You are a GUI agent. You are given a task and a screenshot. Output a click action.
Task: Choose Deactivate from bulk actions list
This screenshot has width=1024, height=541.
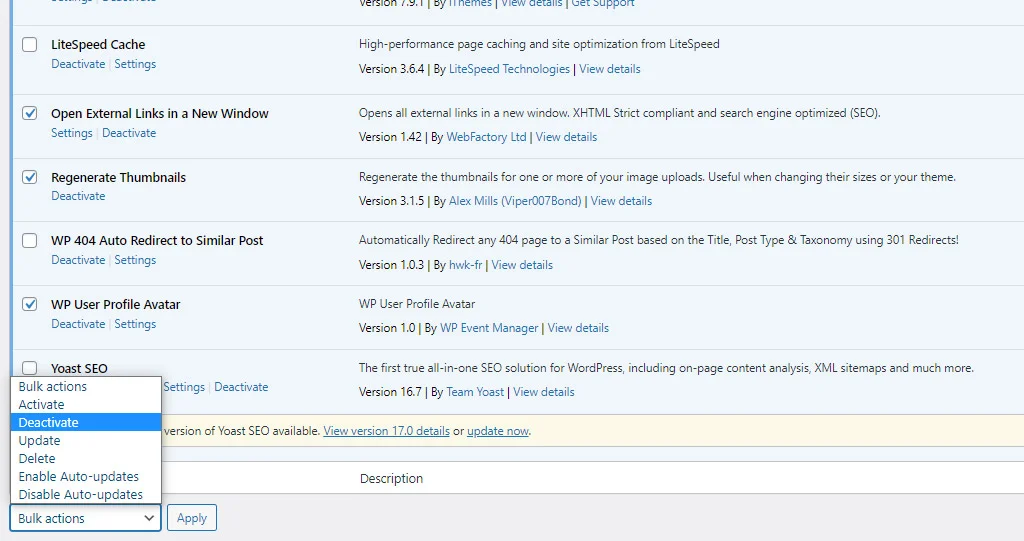pos(48,422)
